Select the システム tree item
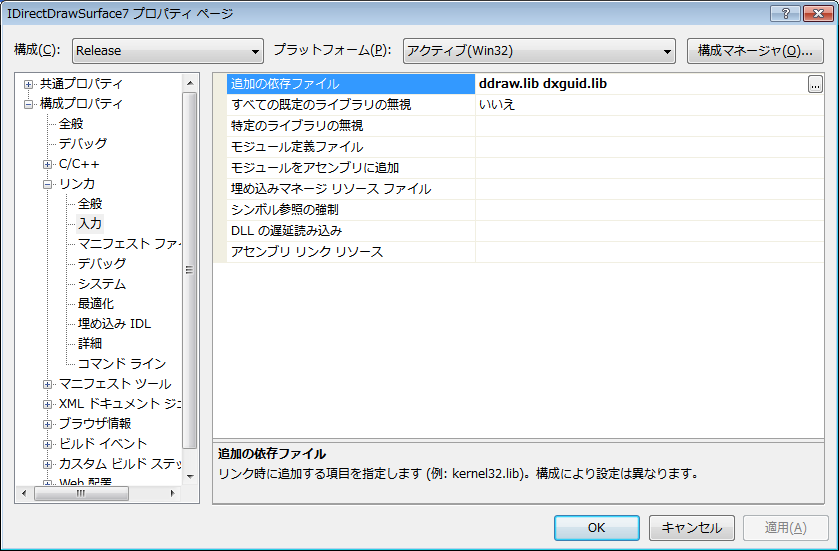 coord(102,284)
